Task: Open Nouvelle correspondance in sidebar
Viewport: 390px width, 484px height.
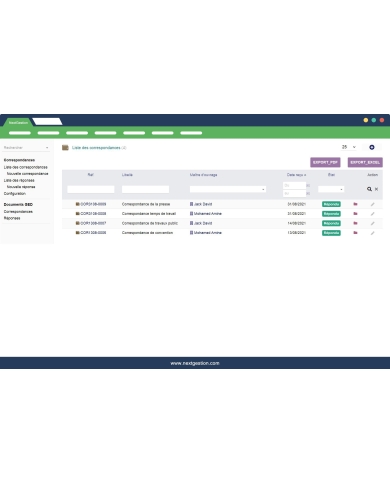Action: [x=27, y=174]
